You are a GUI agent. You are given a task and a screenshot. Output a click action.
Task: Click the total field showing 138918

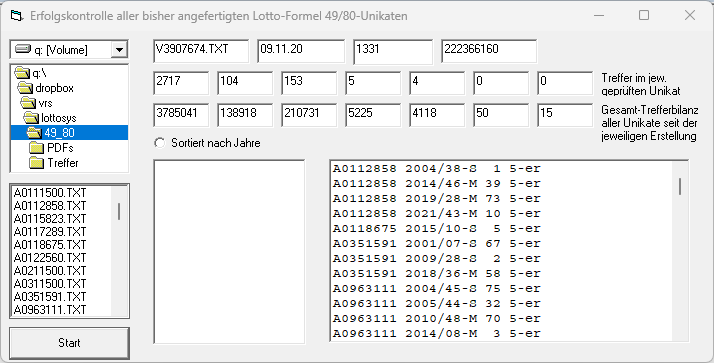(245, 115)
